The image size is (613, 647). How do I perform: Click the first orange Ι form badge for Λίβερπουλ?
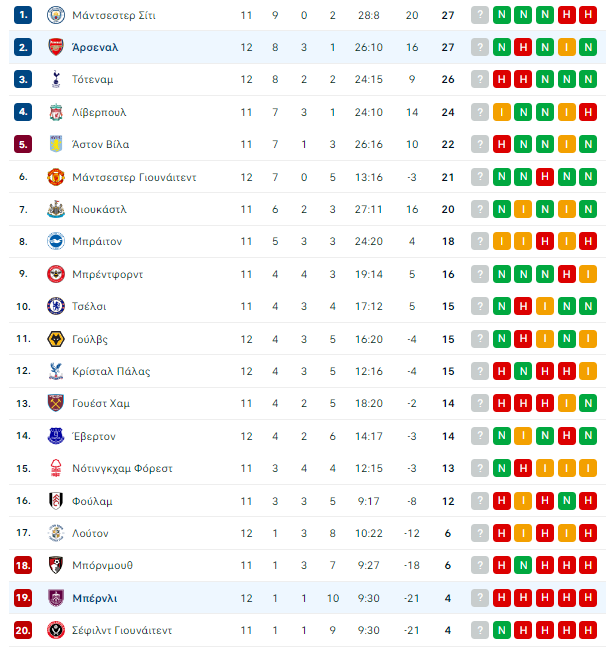click(x=502, y=112)
